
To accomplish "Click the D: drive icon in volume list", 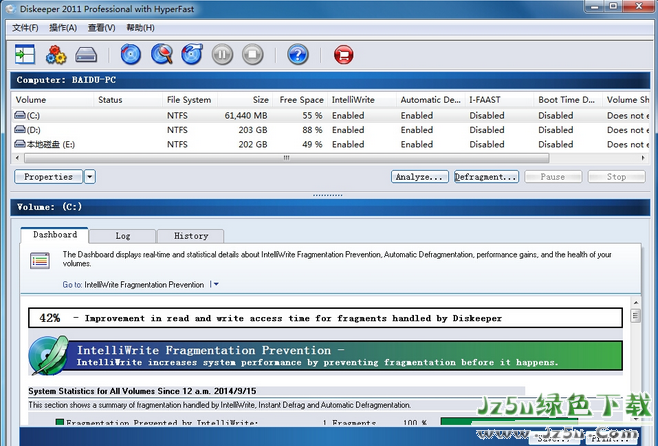I will pos(20,129).
